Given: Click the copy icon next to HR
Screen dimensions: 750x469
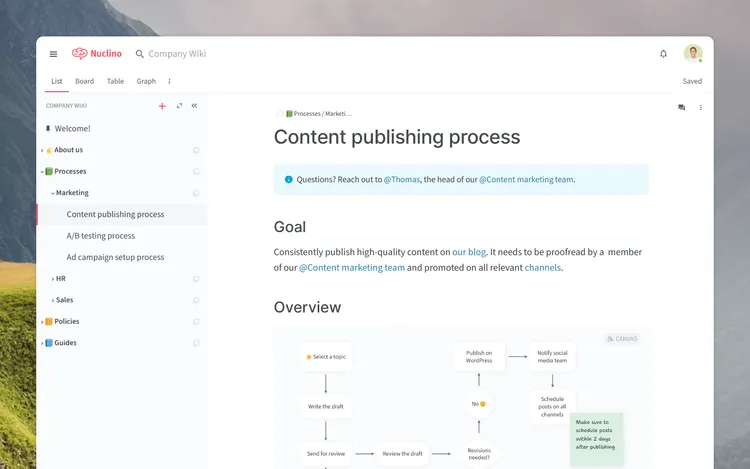Looking at the screenshot, I should [196, 279].
